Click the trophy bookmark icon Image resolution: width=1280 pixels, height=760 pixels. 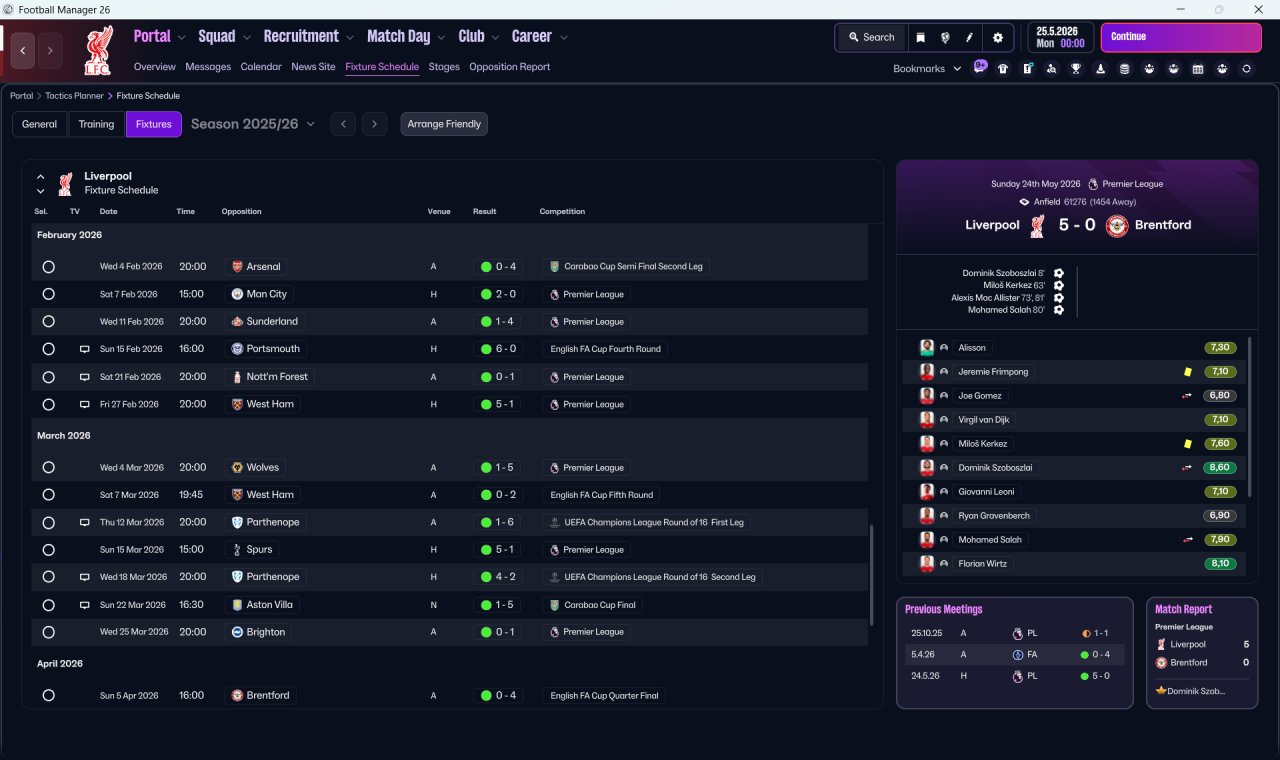pos(1076,69)
